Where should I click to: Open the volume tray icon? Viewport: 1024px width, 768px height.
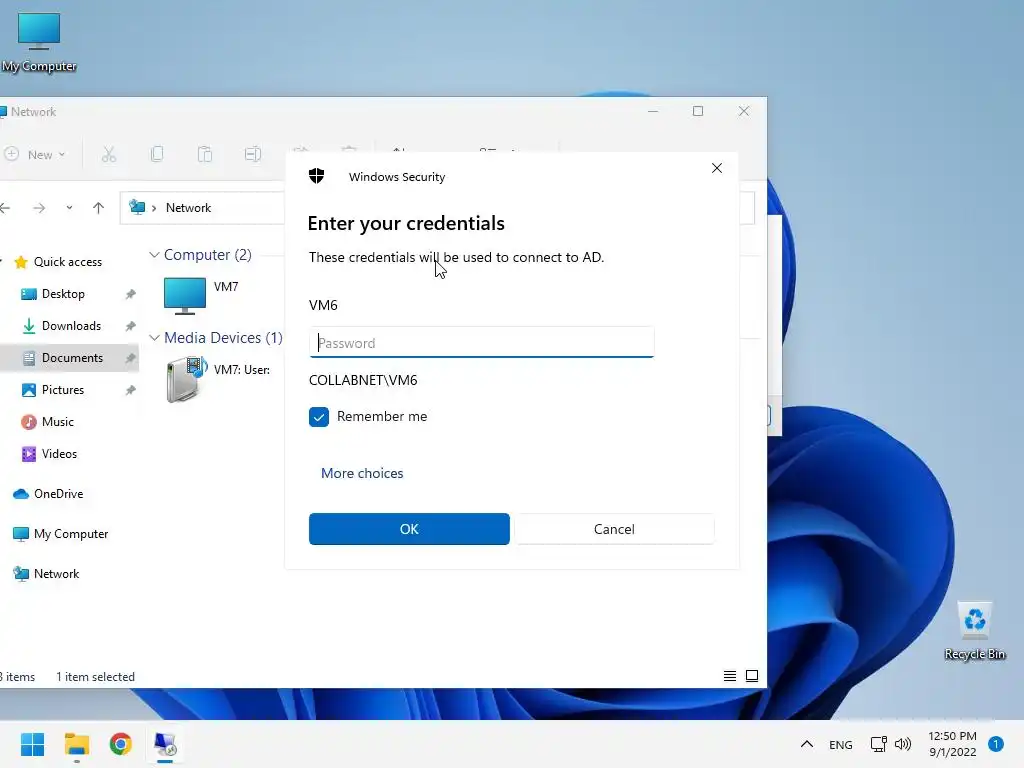pyautogui.click(x=903, y=744)
